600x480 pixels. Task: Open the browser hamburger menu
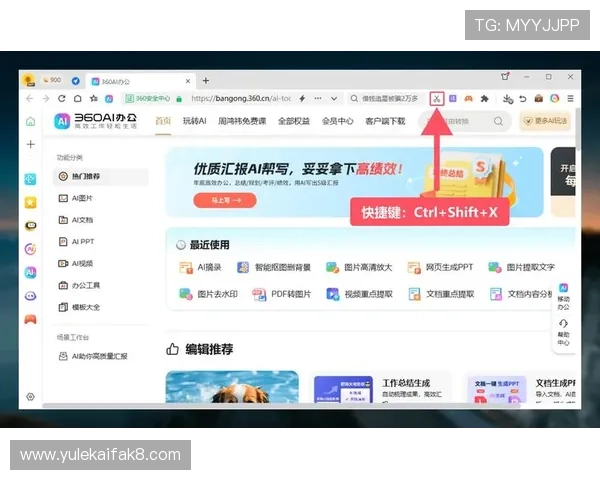(570, 98)
